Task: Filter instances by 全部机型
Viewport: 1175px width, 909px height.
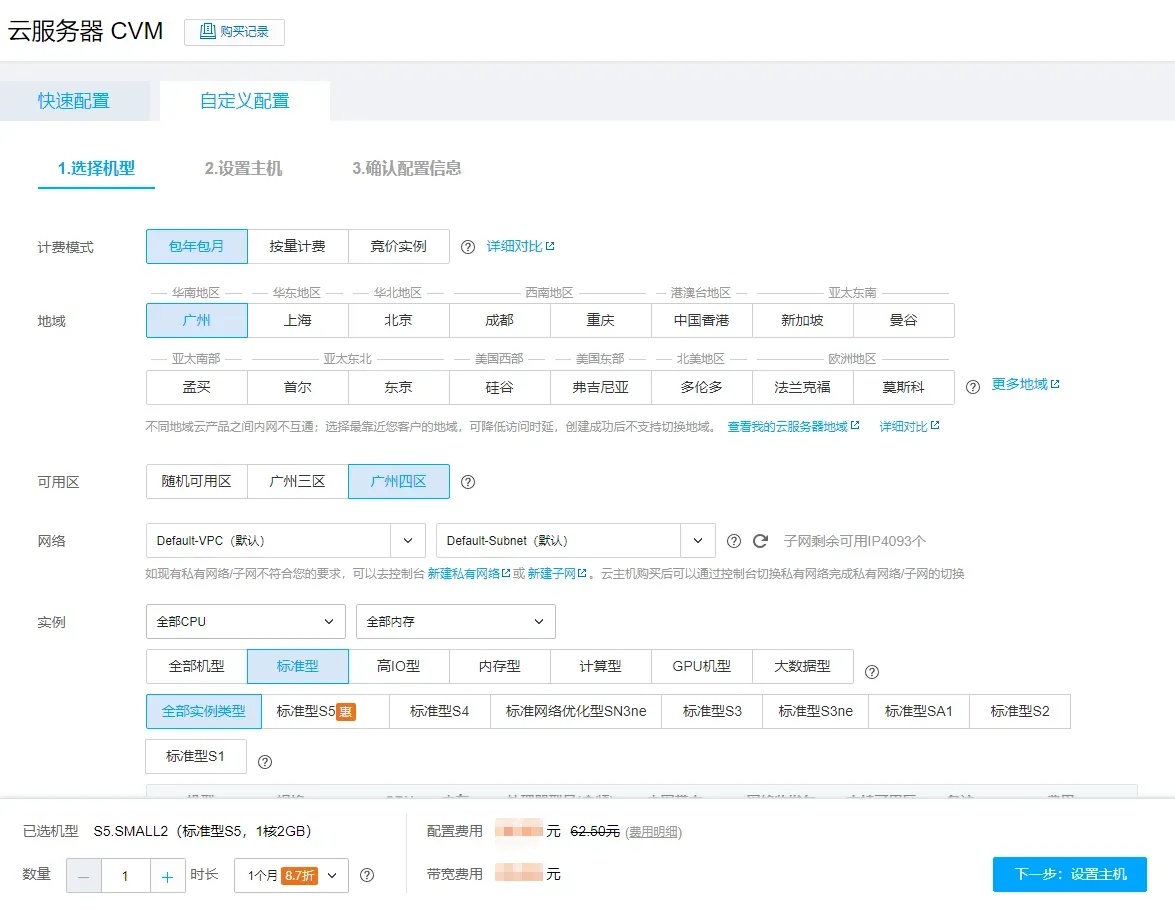Action: (196, 667)
